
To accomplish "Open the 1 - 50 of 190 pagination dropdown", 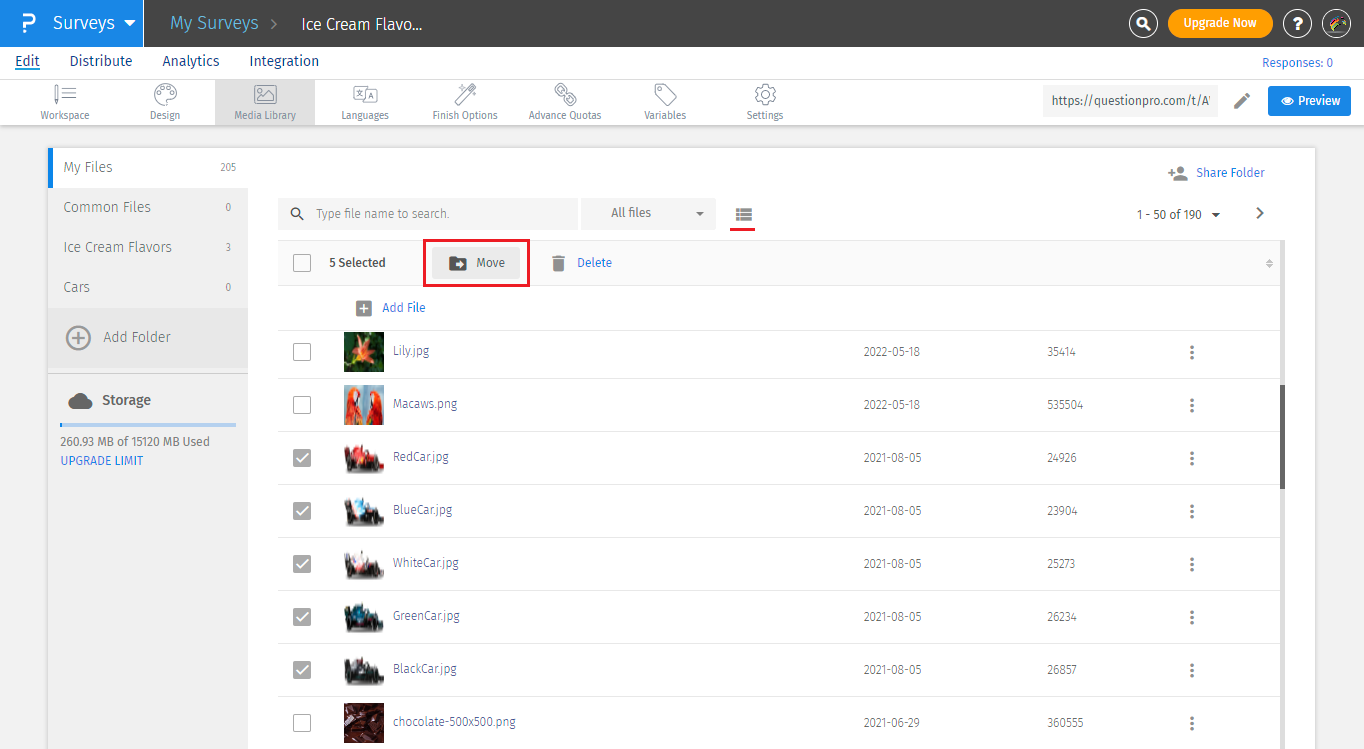I will coord(1178,214).
